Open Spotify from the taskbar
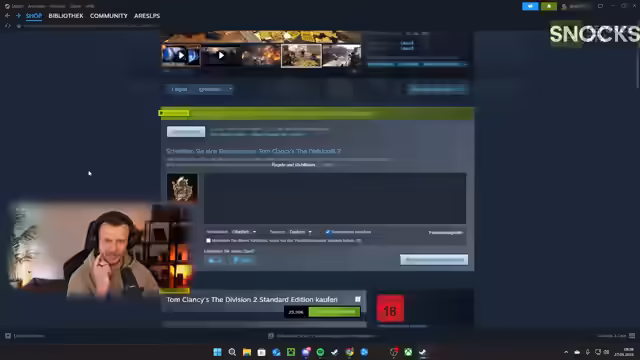Viewport: 640px width, 360px height. 320,352
